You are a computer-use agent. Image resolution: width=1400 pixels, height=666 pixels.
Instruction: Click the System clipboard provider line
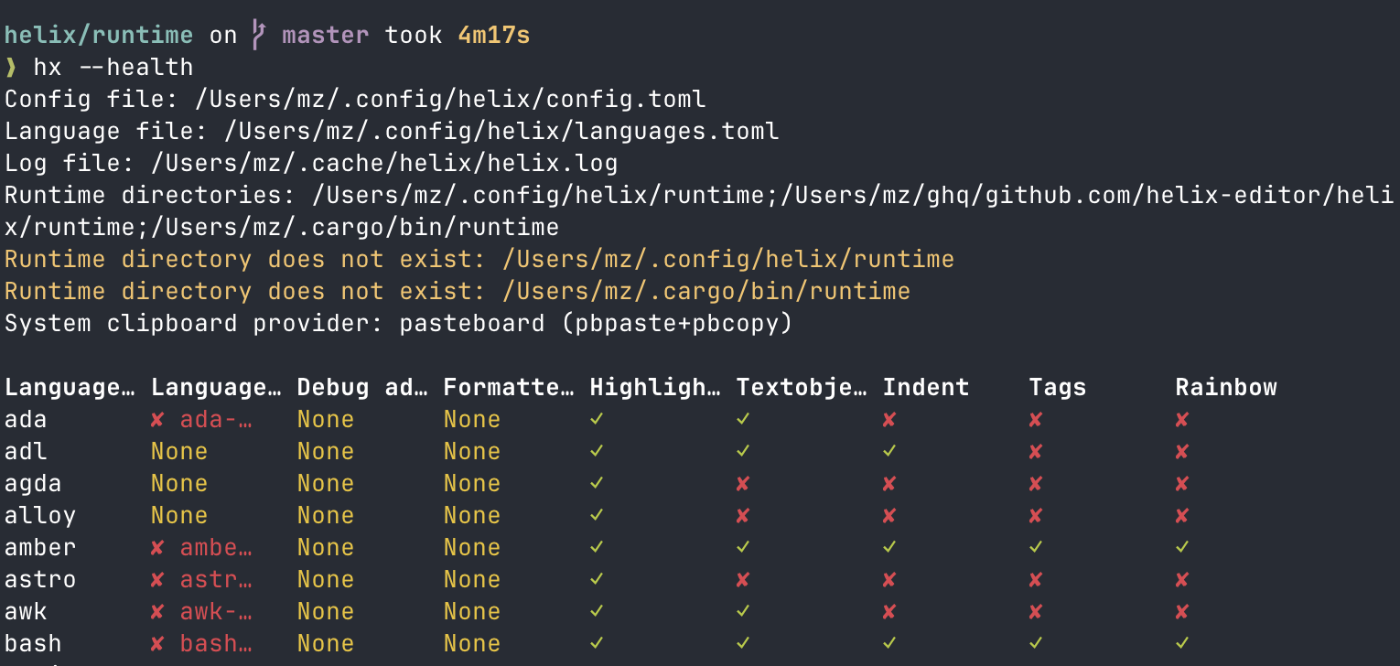coord(399,324)
